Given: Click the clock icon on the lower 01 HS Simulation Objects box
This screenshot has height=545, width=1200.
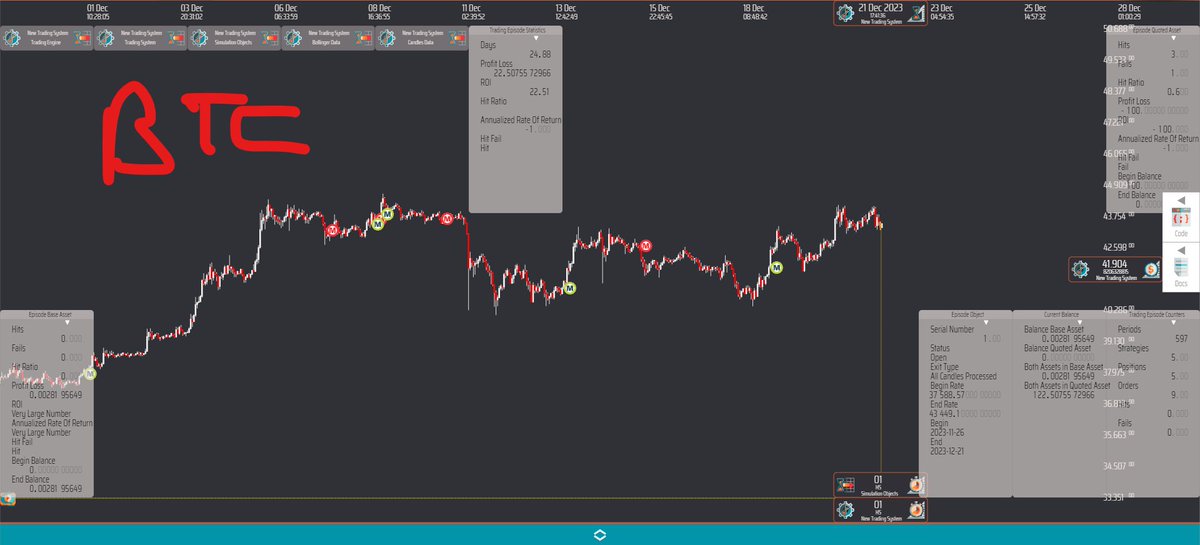Looking at the screenshot, I should 915,485.
